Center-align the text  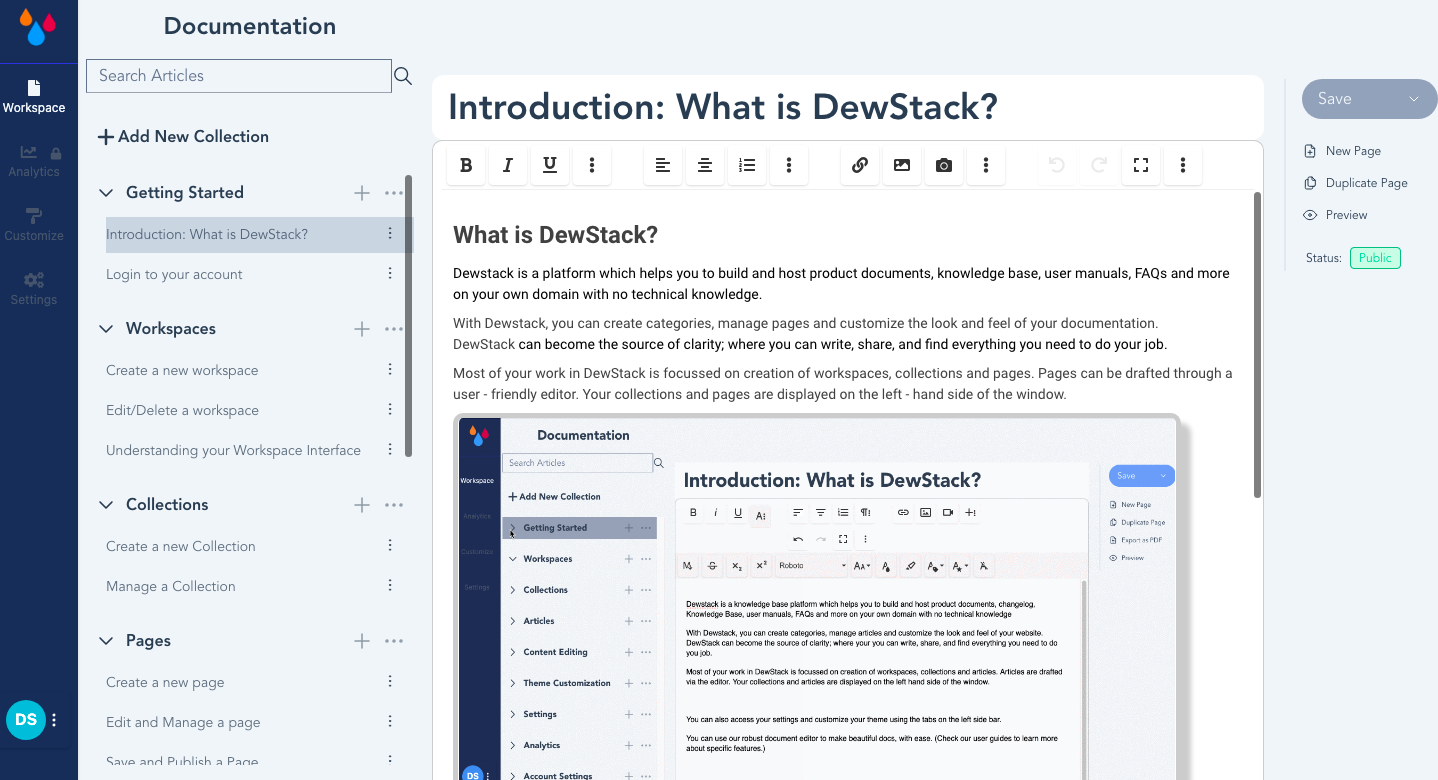(705, 166)
